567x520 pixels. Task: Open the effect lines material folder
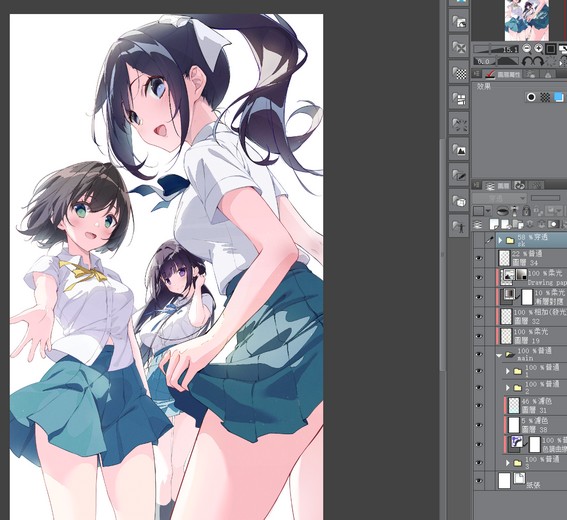[459, 124]
